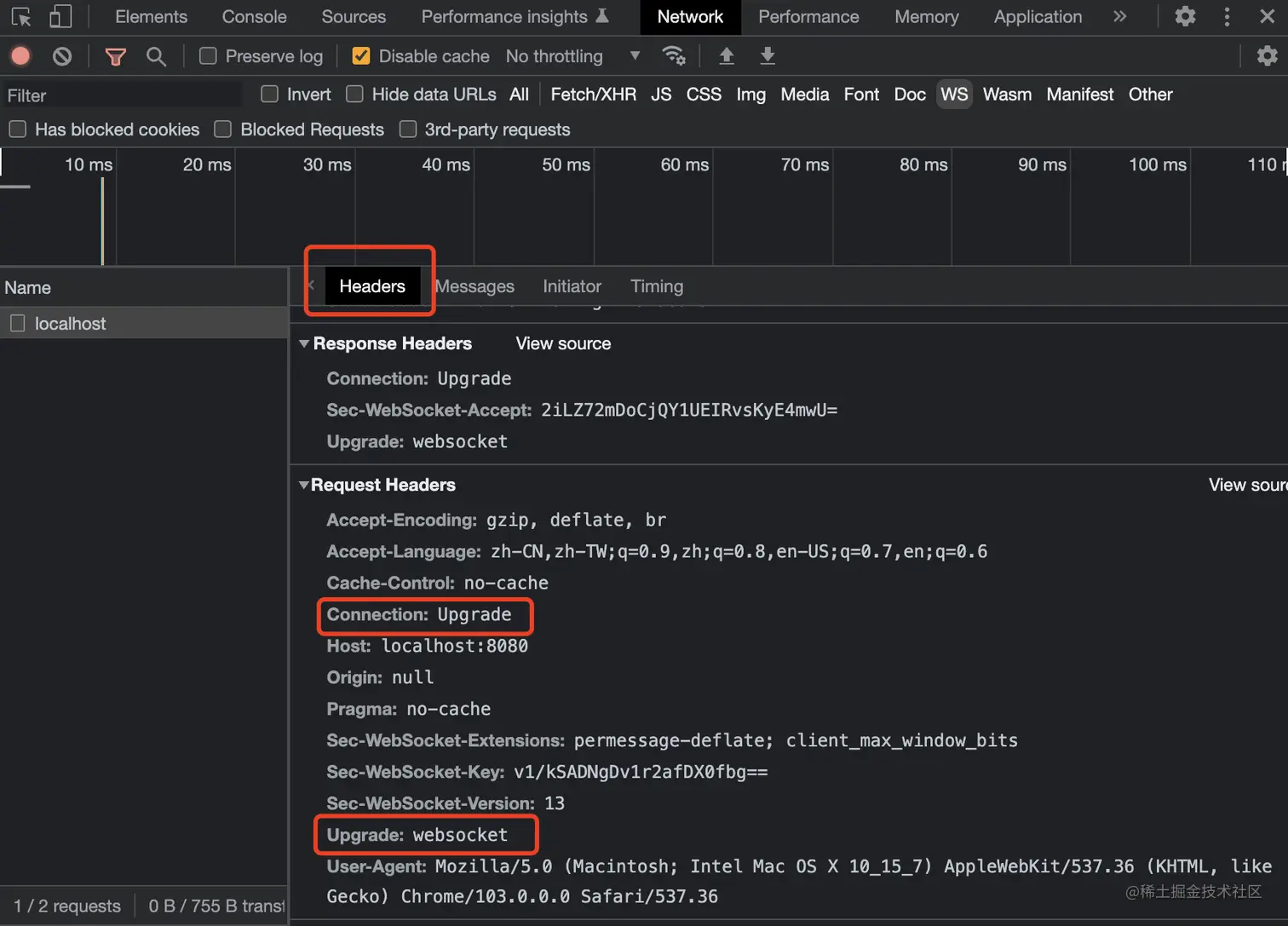Open the No throttling dropdown
The image size is (1288, 926).
point(572,56)
